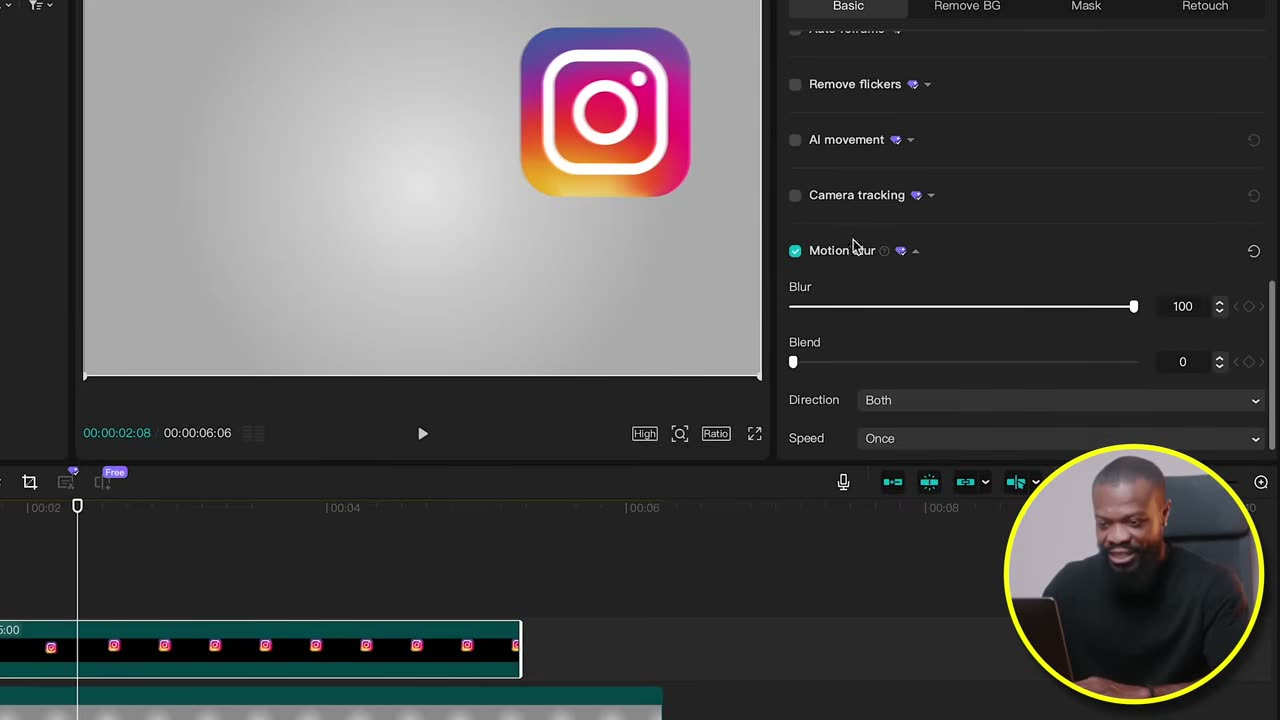Image resolution: width=1280 pixels, height=720 pixels.
Task: Toggle the auto snapping icon
Action: (x=929, y=483)
